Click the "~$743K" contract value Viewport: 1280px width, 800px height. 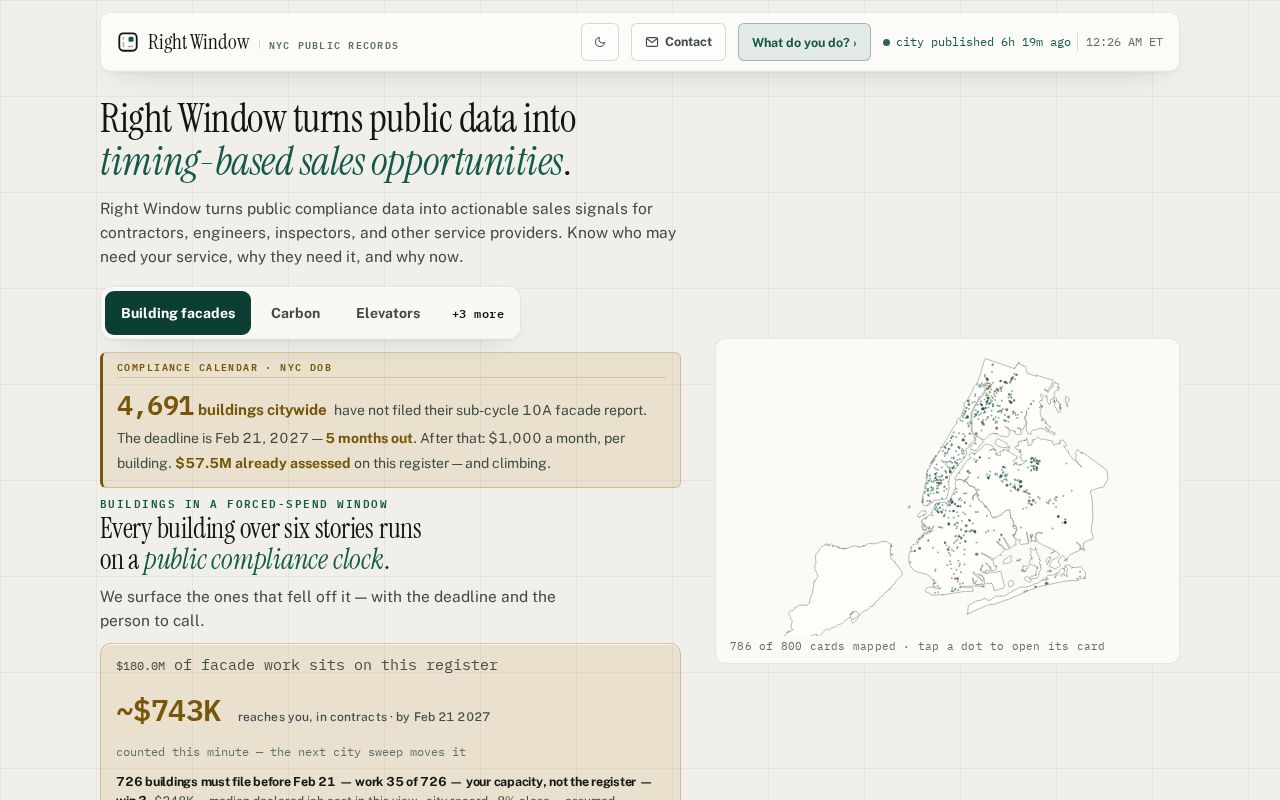point(168,711)
